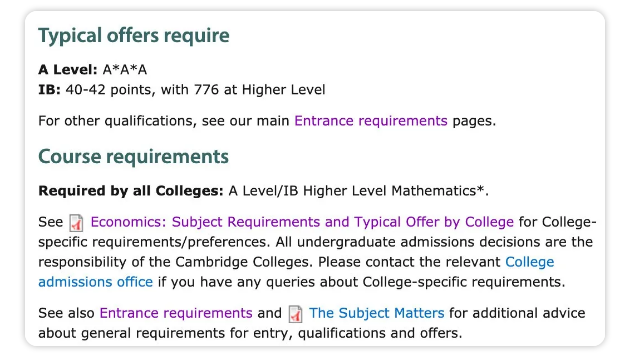Viewport: 632px width, 361px height.
Task: Click the For other qualifications sentence text
Action: point(164,121)
